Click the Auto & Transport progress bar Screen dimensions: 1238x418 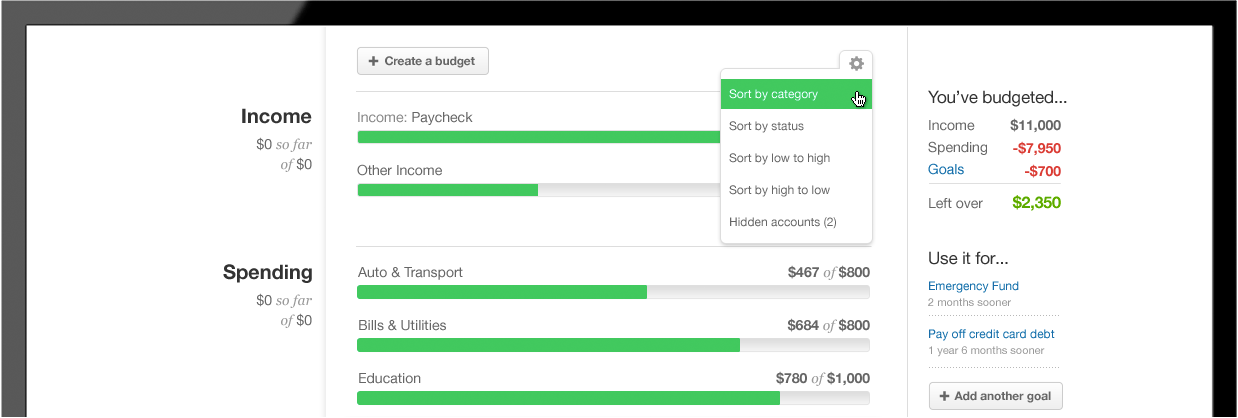(612, 292)
